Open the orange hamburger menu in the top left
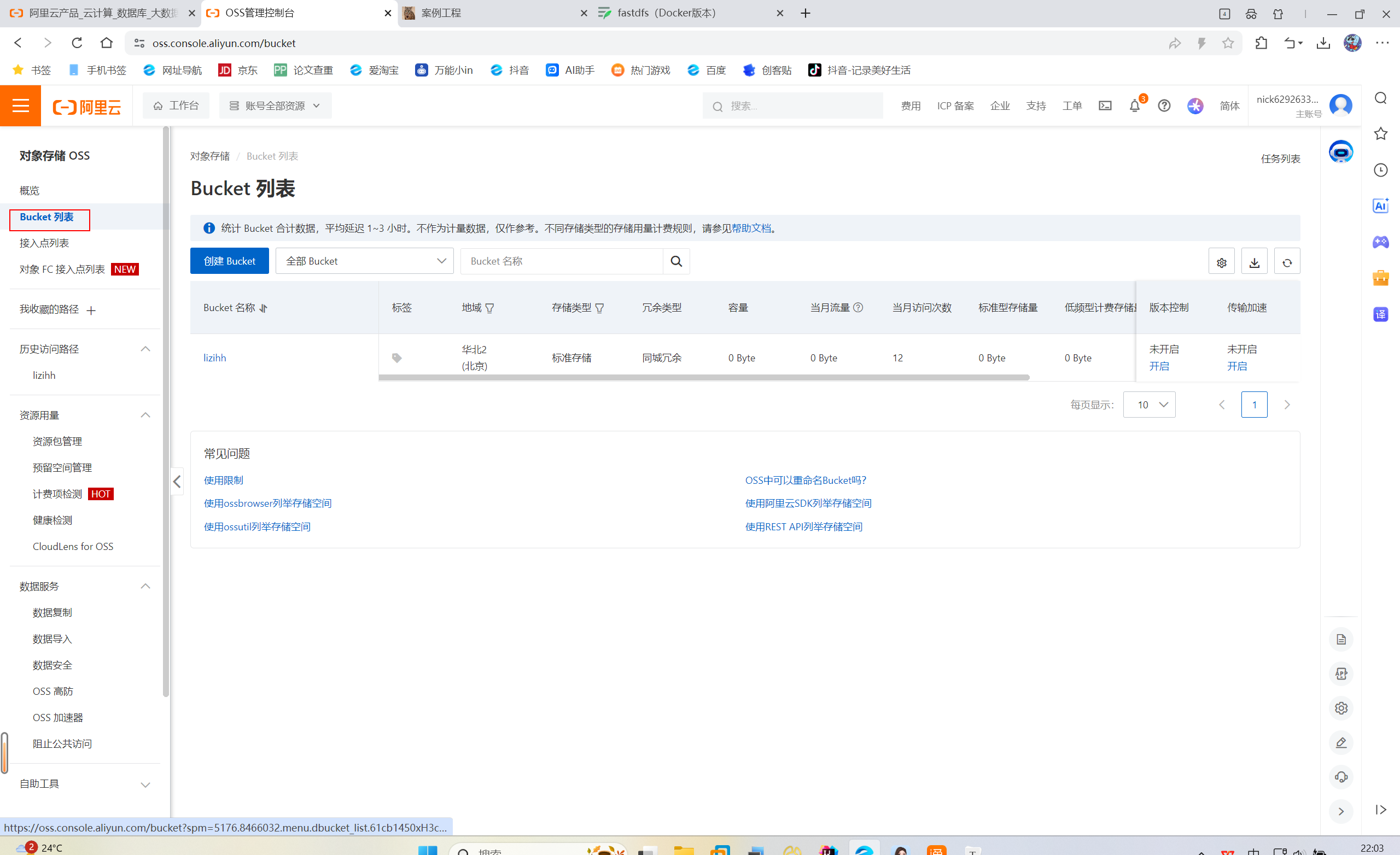 click(20, 106)
